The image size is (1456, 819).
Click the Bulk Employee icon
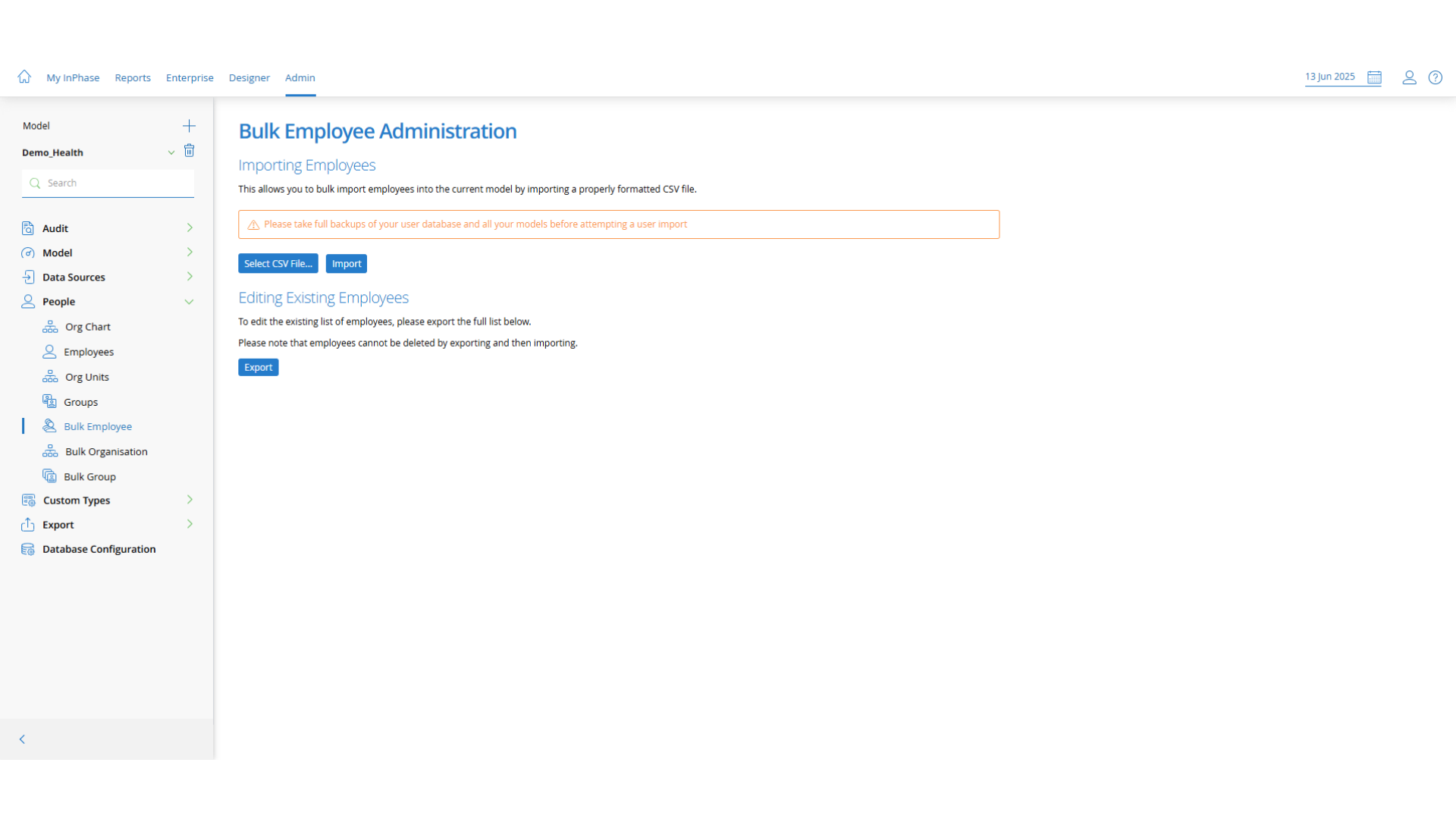[x=49, y=426]
